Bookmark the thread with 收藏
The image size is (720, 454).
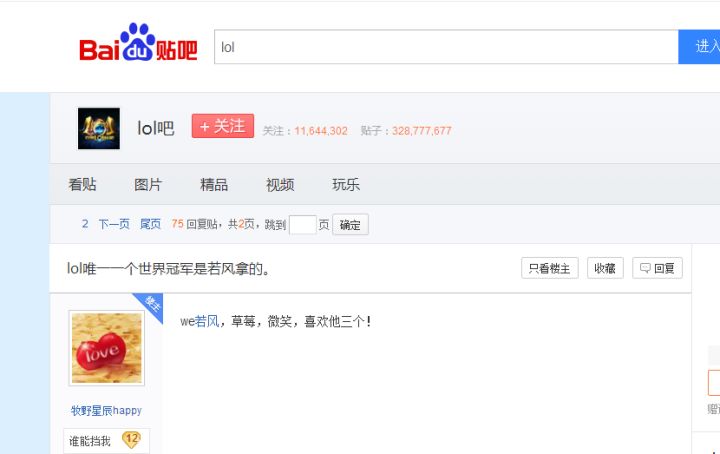[605, 268]
